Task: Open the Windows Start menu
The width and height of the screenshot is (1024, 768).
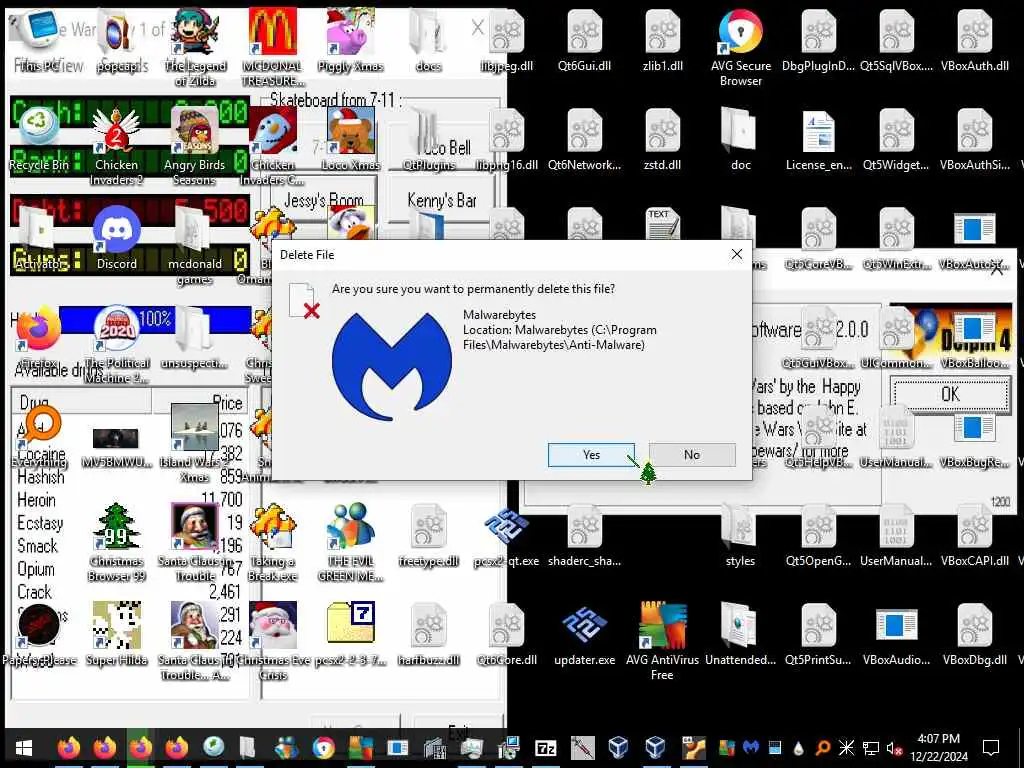Action: click(24, 748)
